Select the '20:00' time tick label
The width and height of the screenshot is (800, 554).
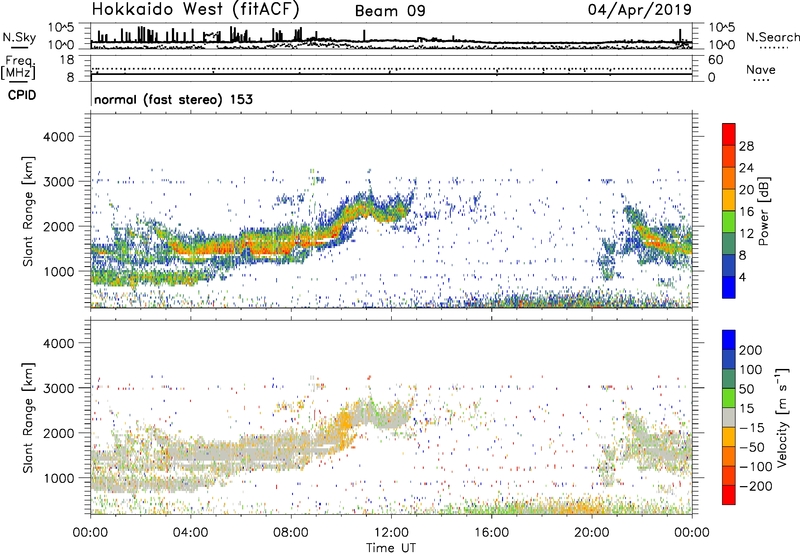tap(591, 533)
